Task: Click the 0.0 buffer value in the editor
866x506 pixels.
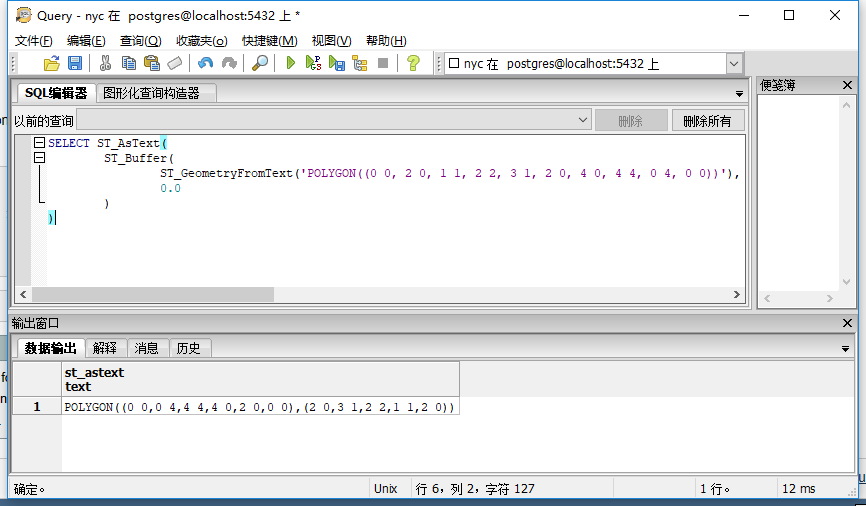Action: (170, 188)
